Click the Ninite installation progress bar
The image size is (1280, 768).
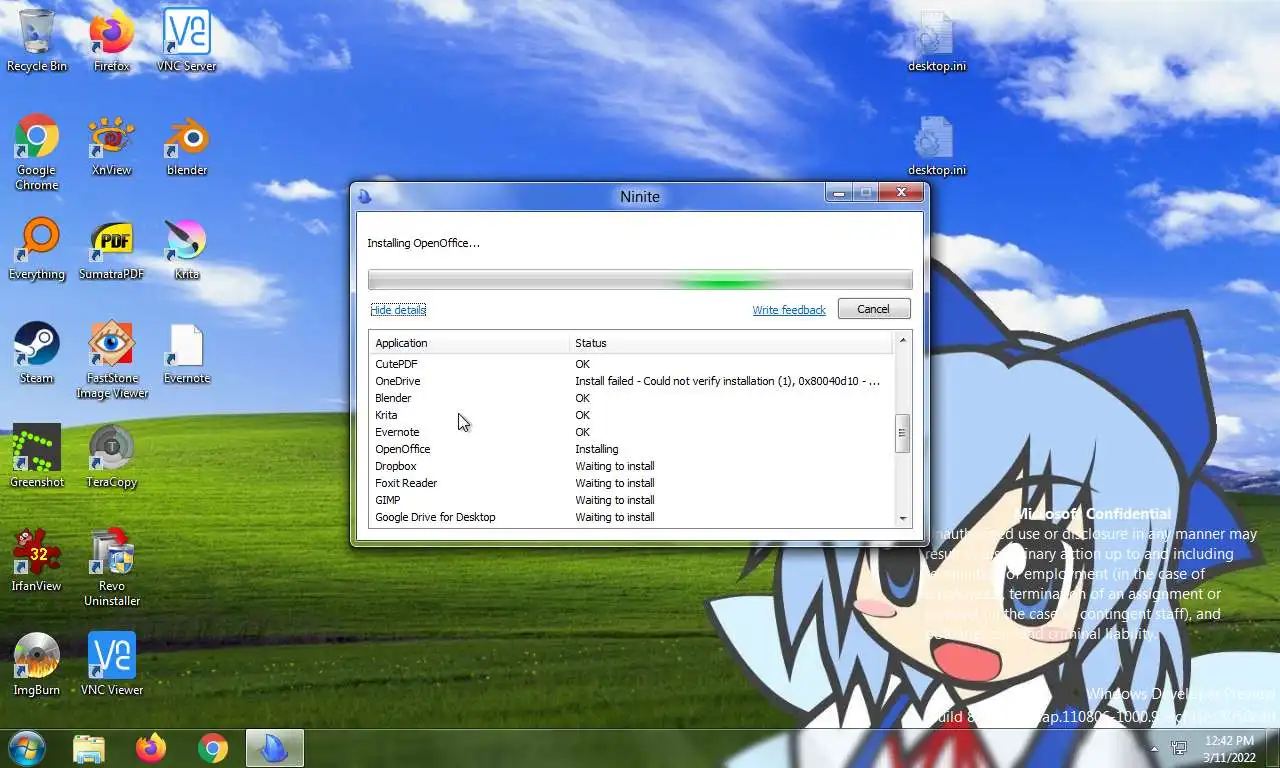640,281
